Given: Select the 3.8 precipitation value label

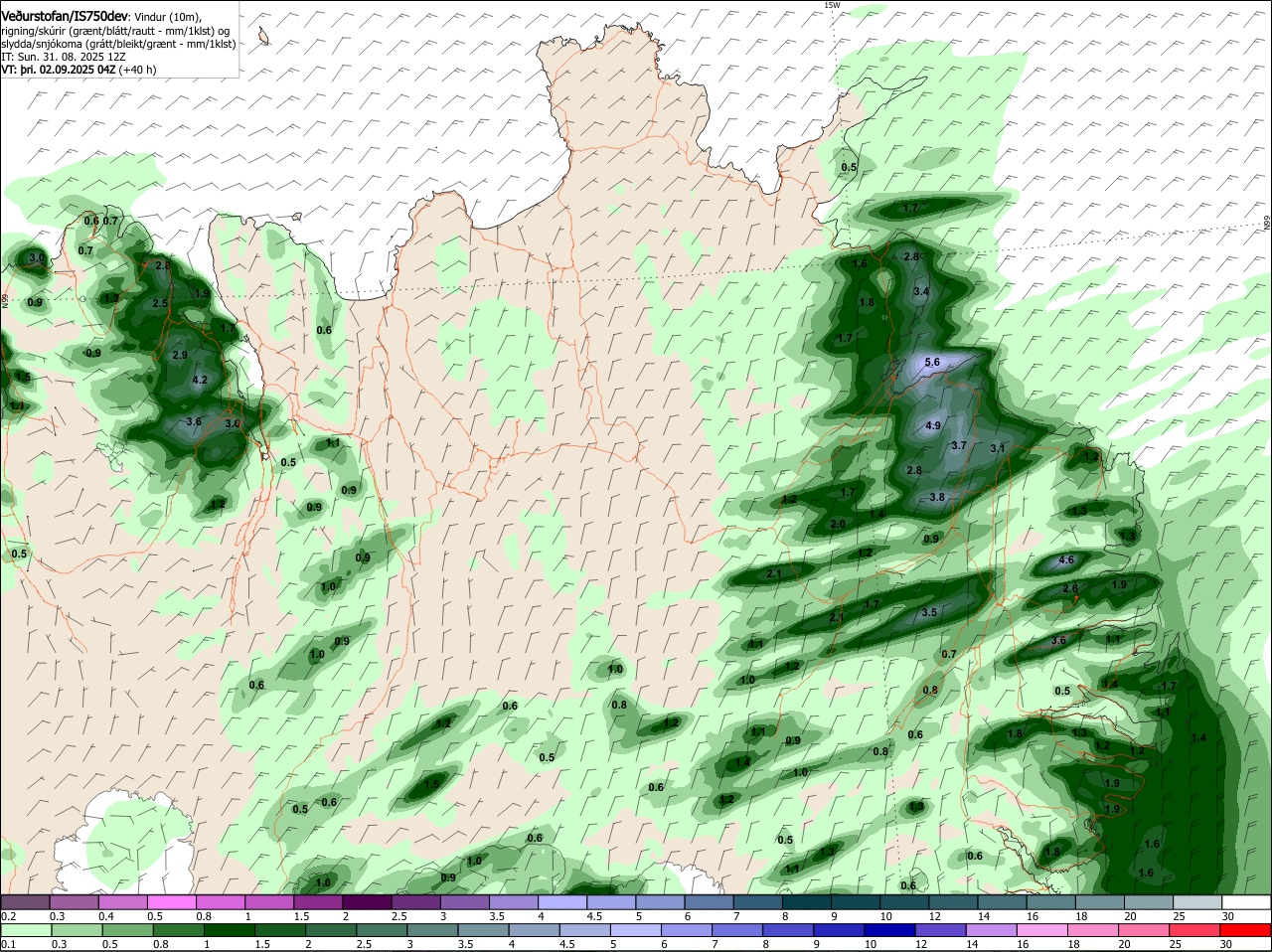Looking at the screenshot, I should point(937,497).
